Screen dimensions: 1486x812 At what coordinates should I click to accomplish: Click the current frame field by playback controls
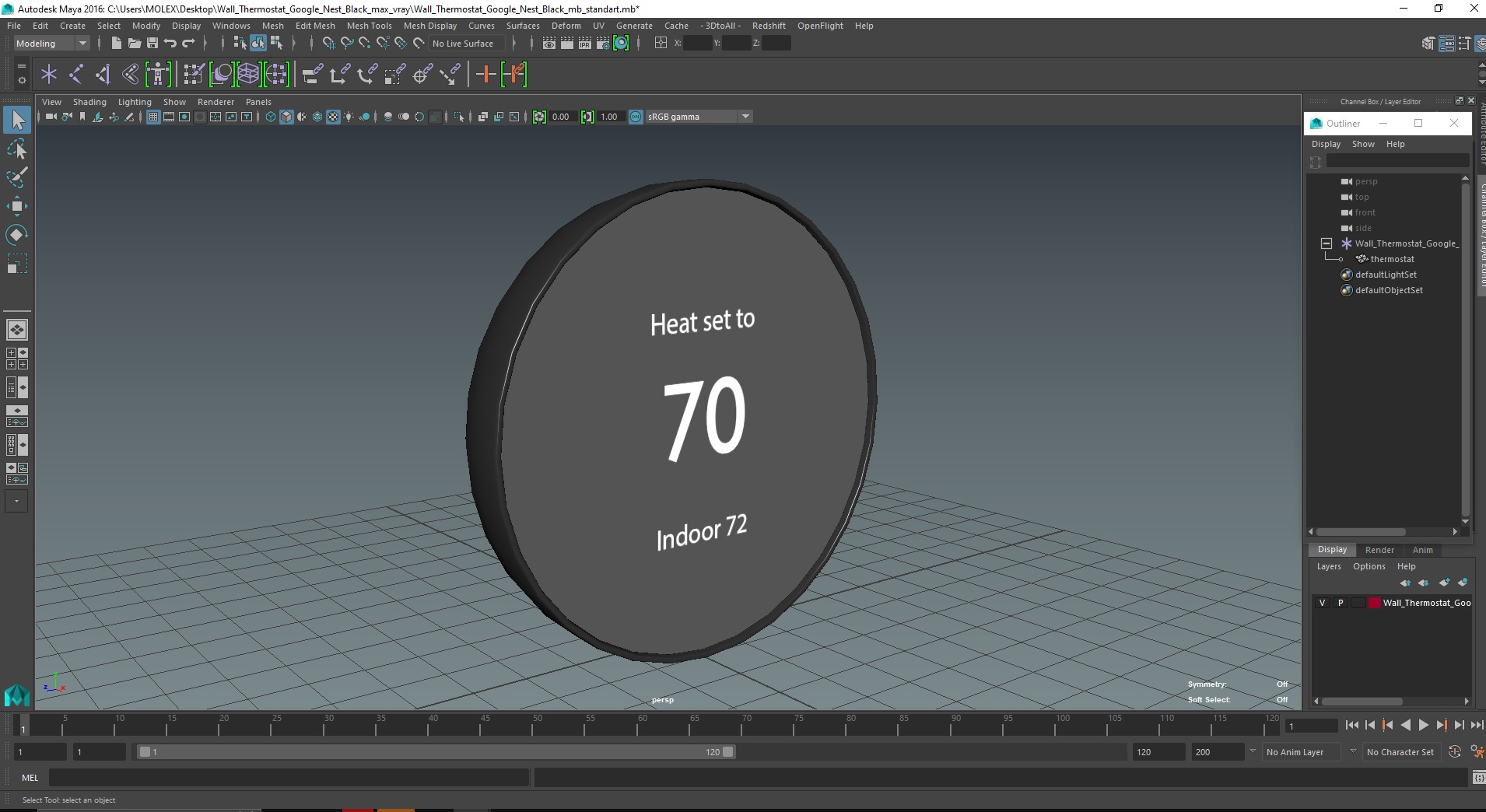click(1311, 726)
